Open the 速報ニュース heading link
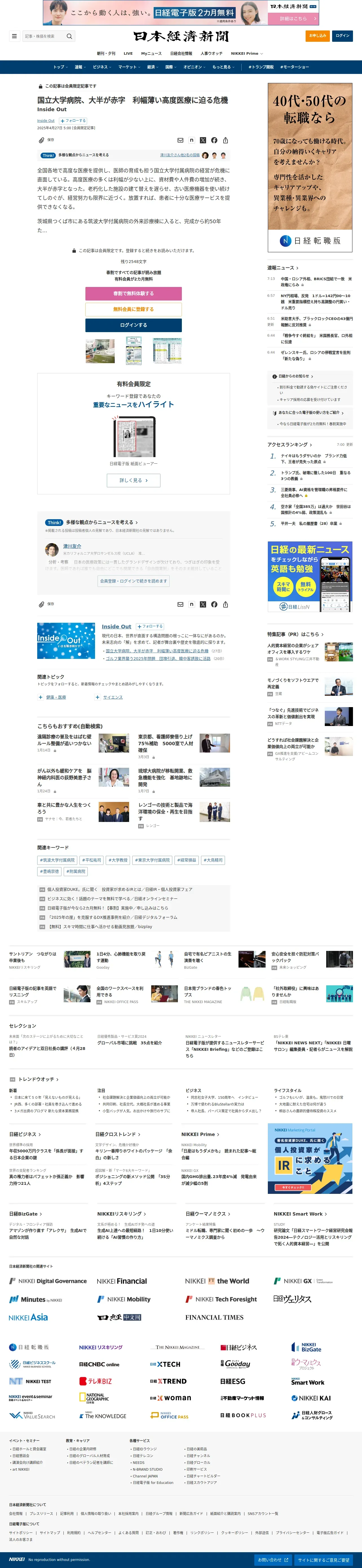The height and width of the screenshot is (1568, 362). coord(283,268)
